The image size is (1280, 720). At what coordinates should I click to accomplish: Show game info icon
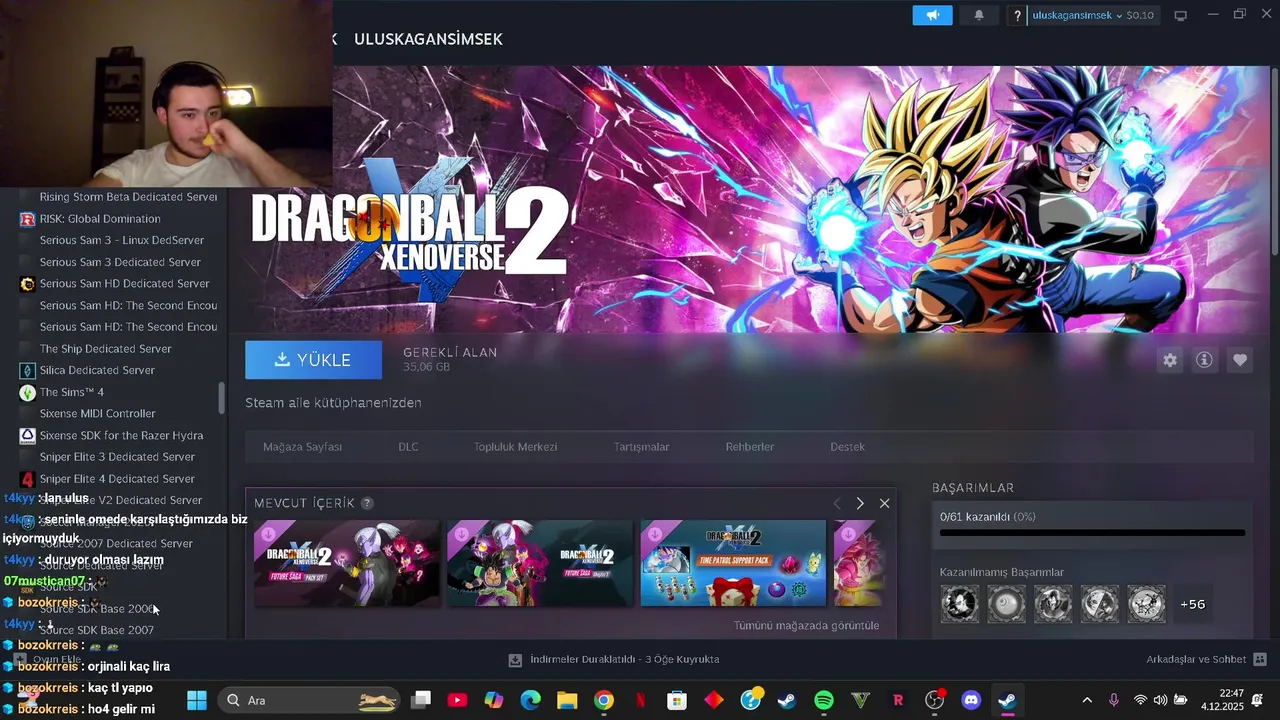click(x=1204, y=360)
